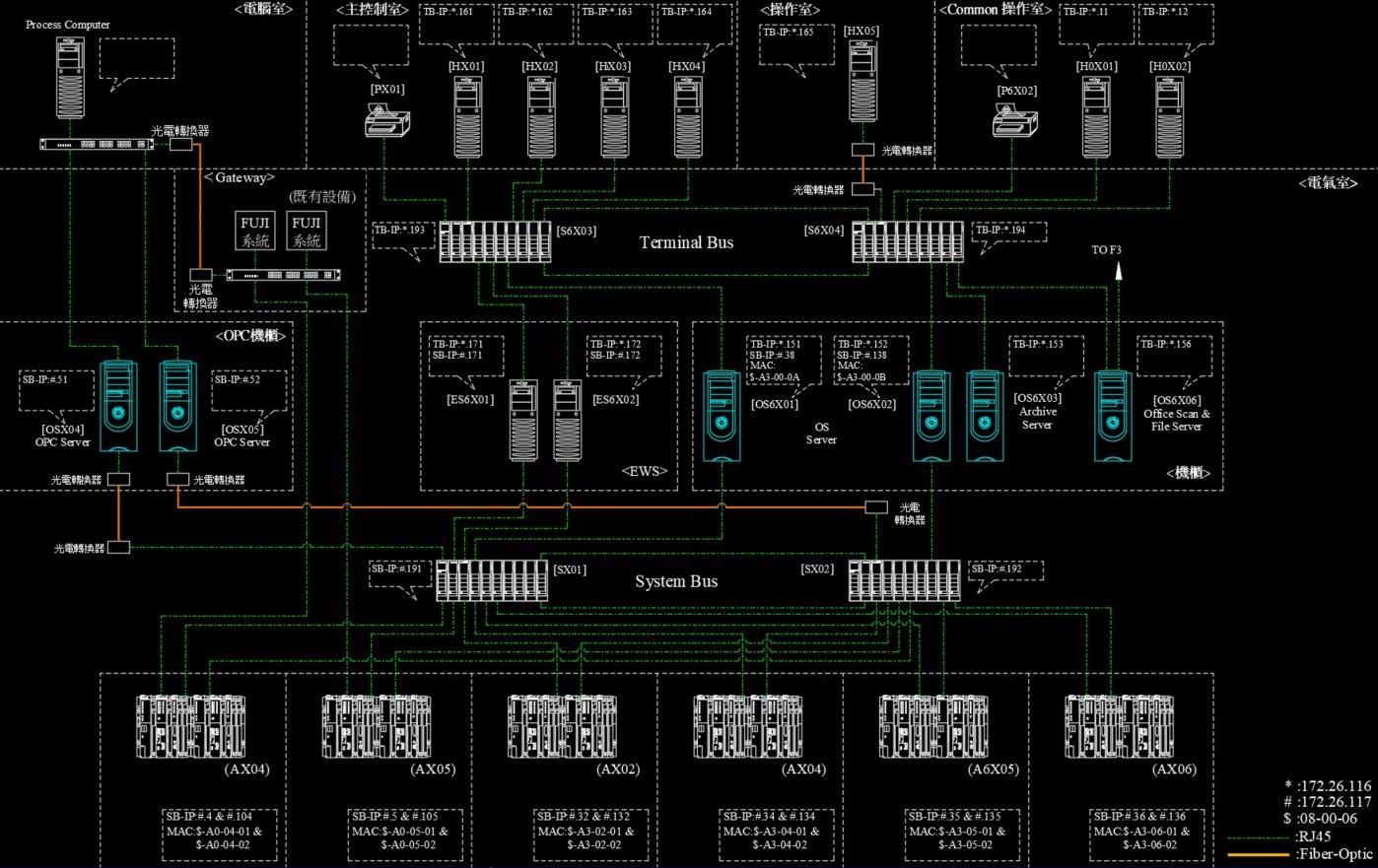
Task: Select the HX05 workstation tower
Action: click(863, 82)
